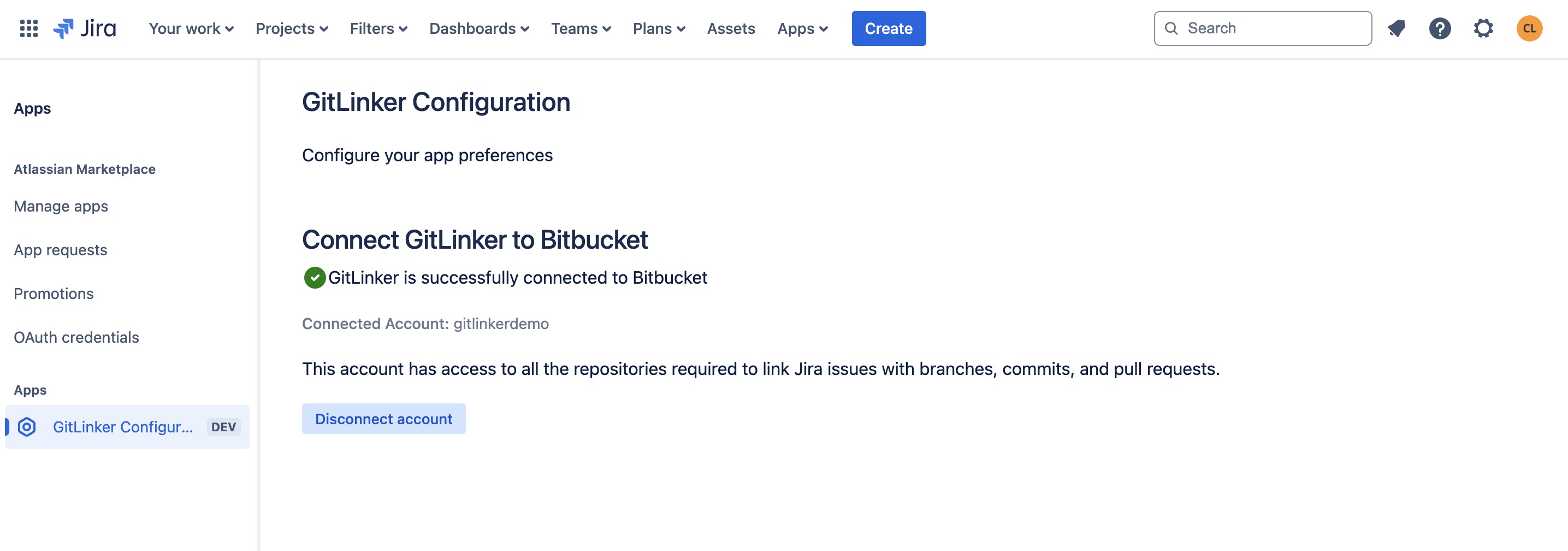Open the notifications icon

click(x=1397, y=28)
